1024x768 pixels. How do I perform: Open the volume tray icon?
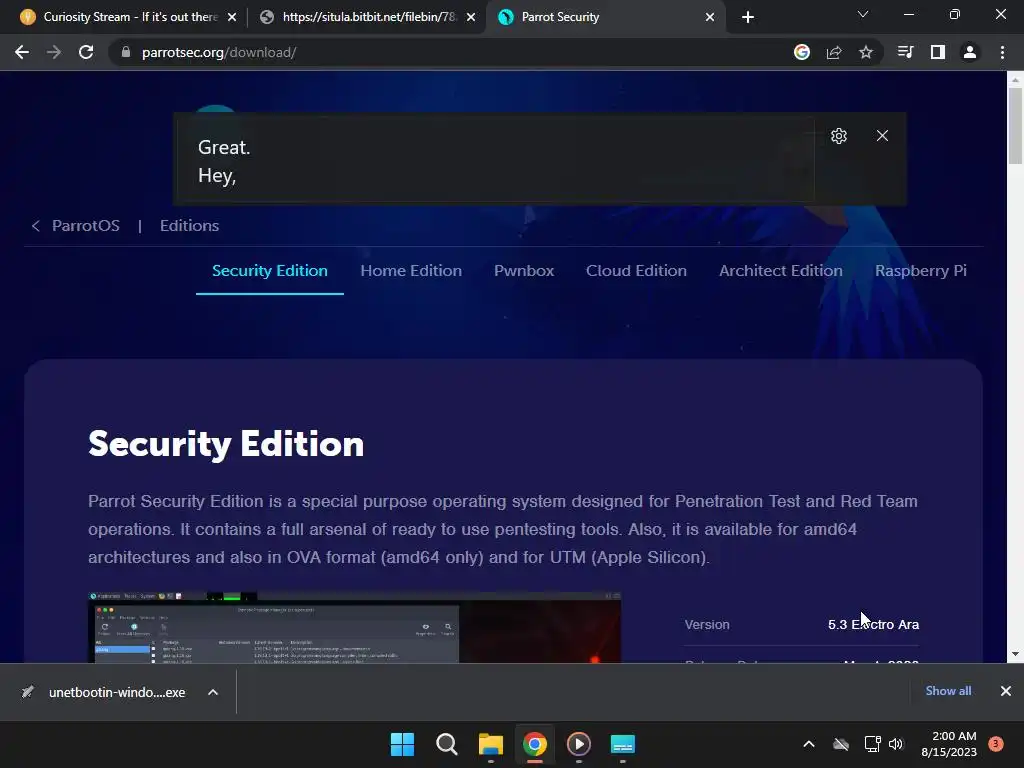[896, 744]
